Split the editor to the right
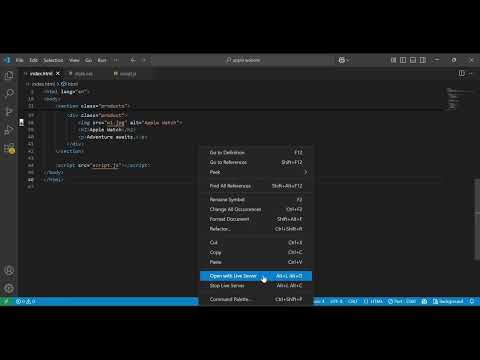This screenshot has width=480, height=360. click(x=461, y=73)
